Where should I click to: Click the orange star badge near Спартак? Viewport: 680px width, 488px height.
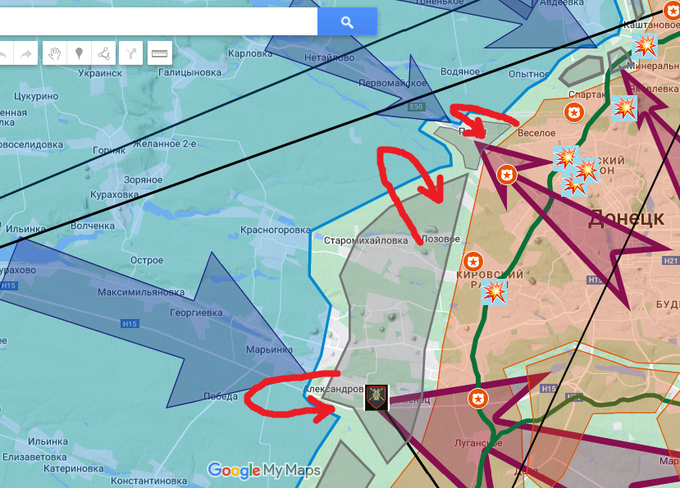tap(574, 112)
